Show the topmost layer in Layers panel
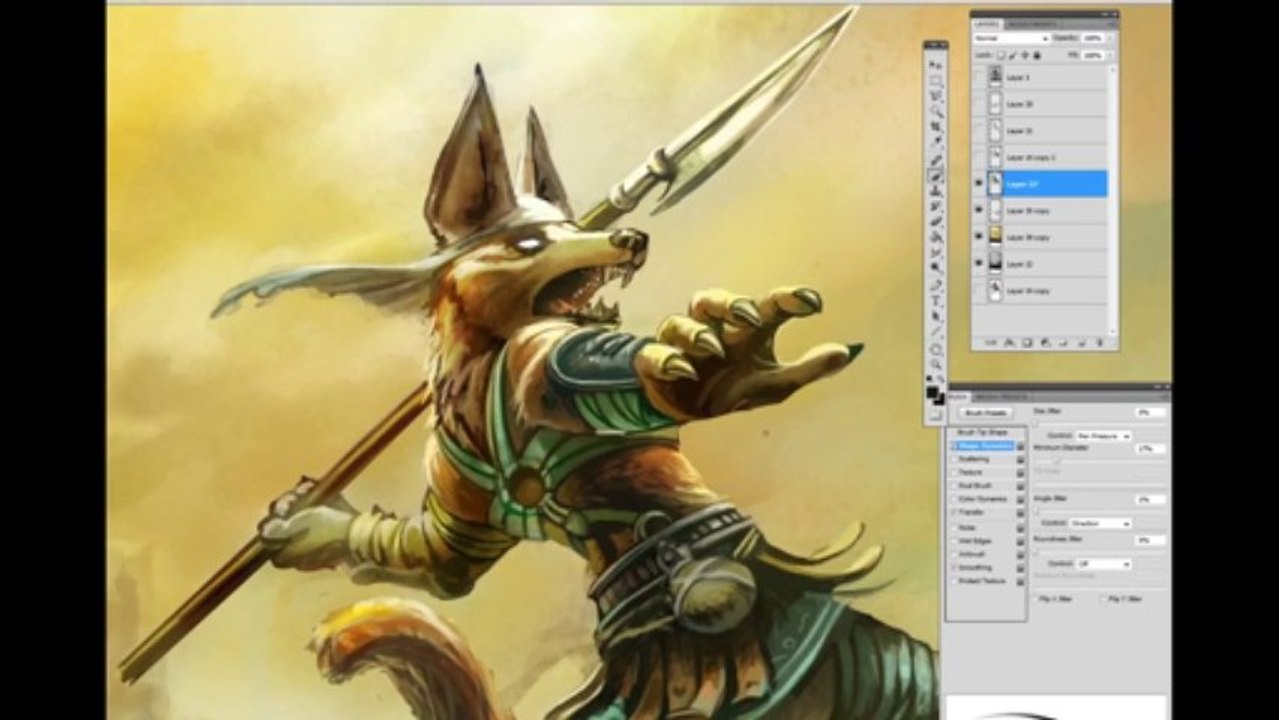 tap(979, 76)
